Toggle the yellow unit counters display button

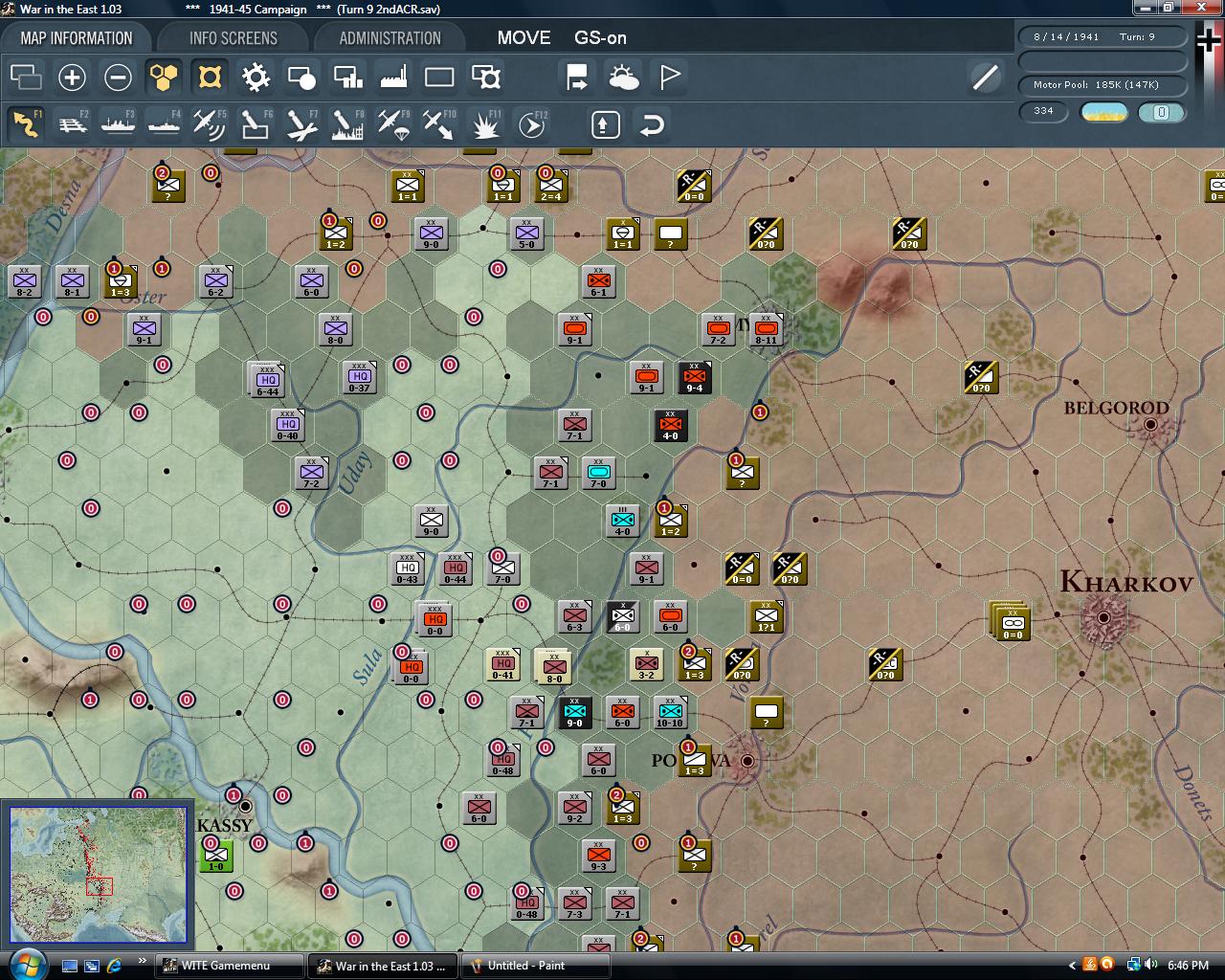210,77
